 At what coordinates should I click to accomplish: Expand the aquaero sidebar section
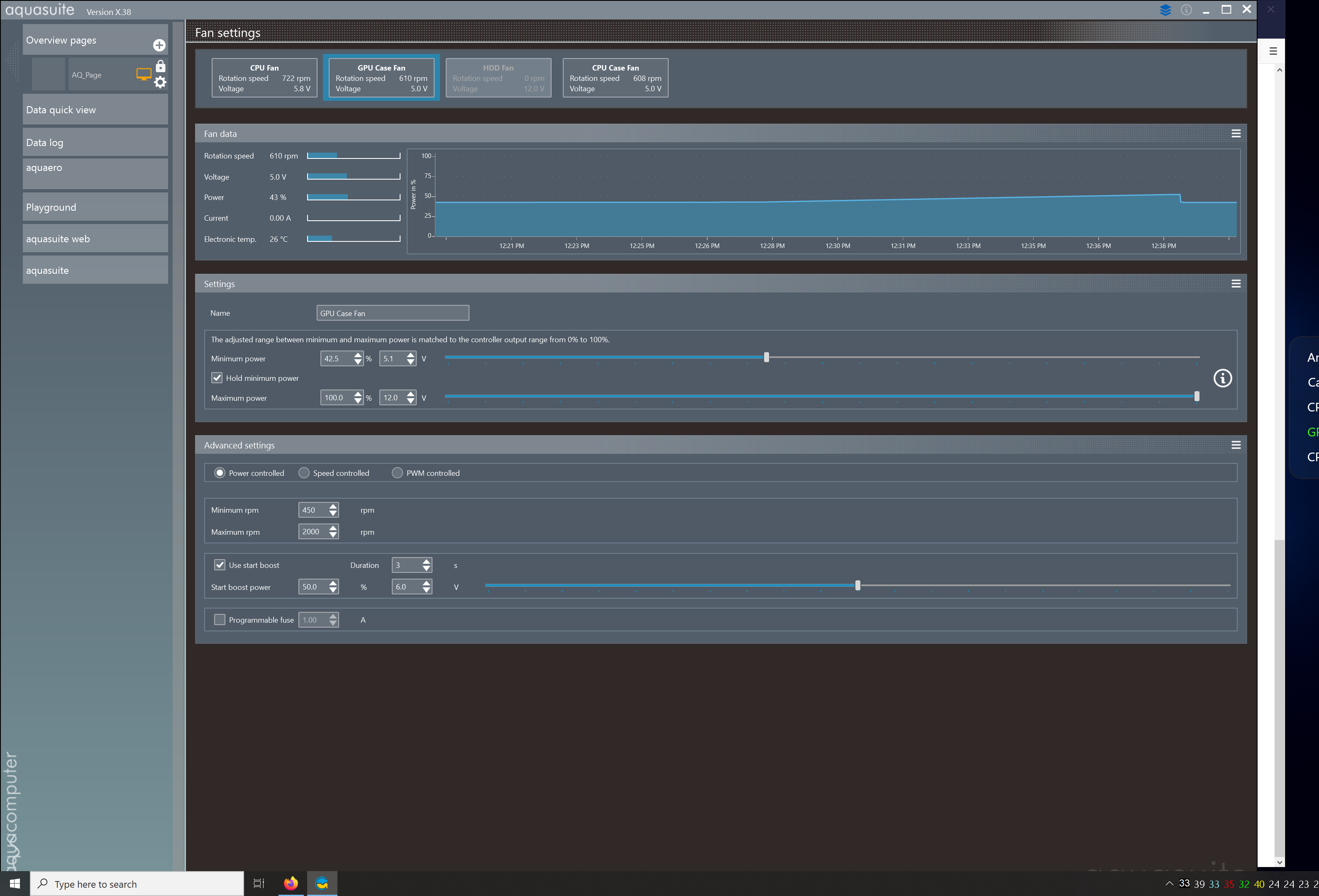(95, 173)
